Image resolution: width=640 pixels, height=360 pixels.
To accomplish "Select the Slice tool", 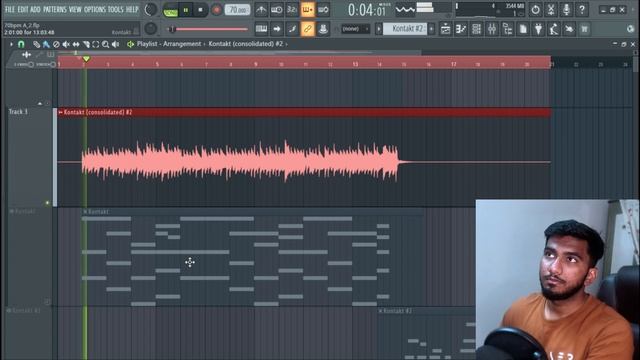I will [x=86, y=44].
